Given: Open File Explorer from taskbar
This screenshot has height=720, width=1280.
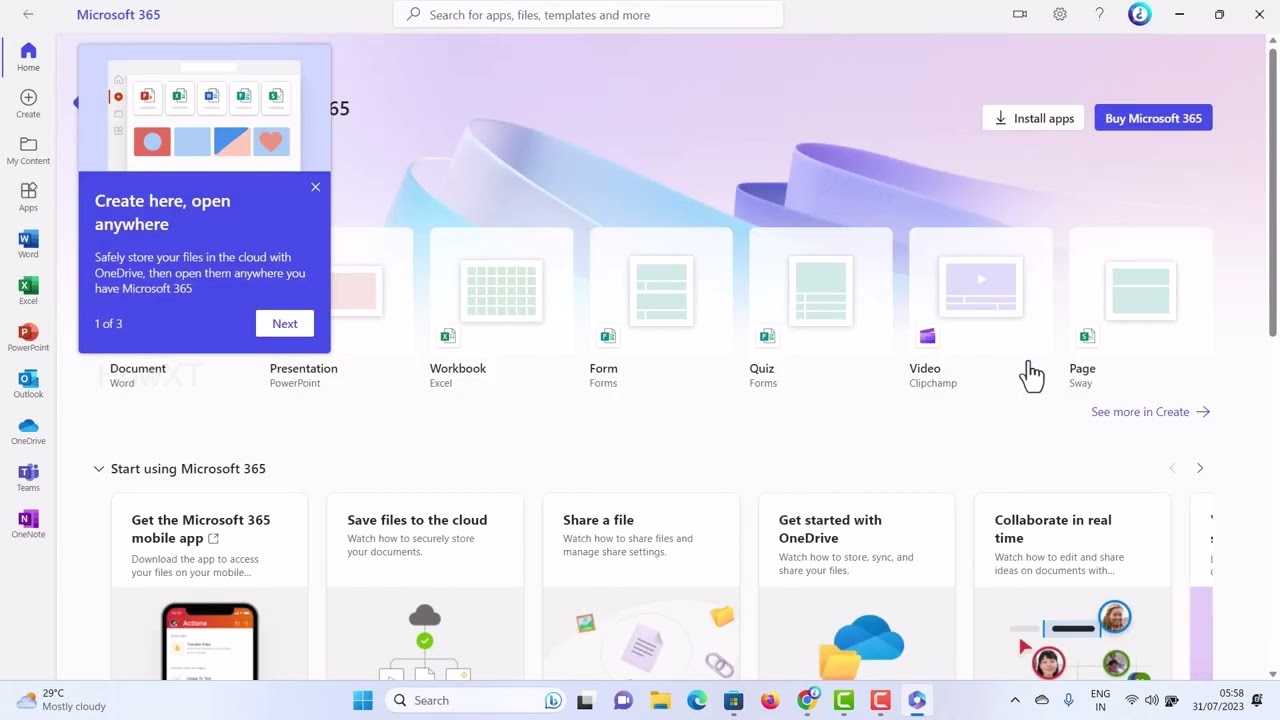Looking at the screenshot, I should 660,701.
